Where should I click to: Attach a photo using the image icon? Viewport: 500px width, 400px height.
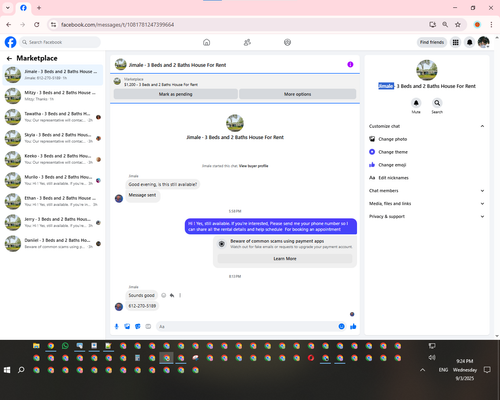point(127,326)
